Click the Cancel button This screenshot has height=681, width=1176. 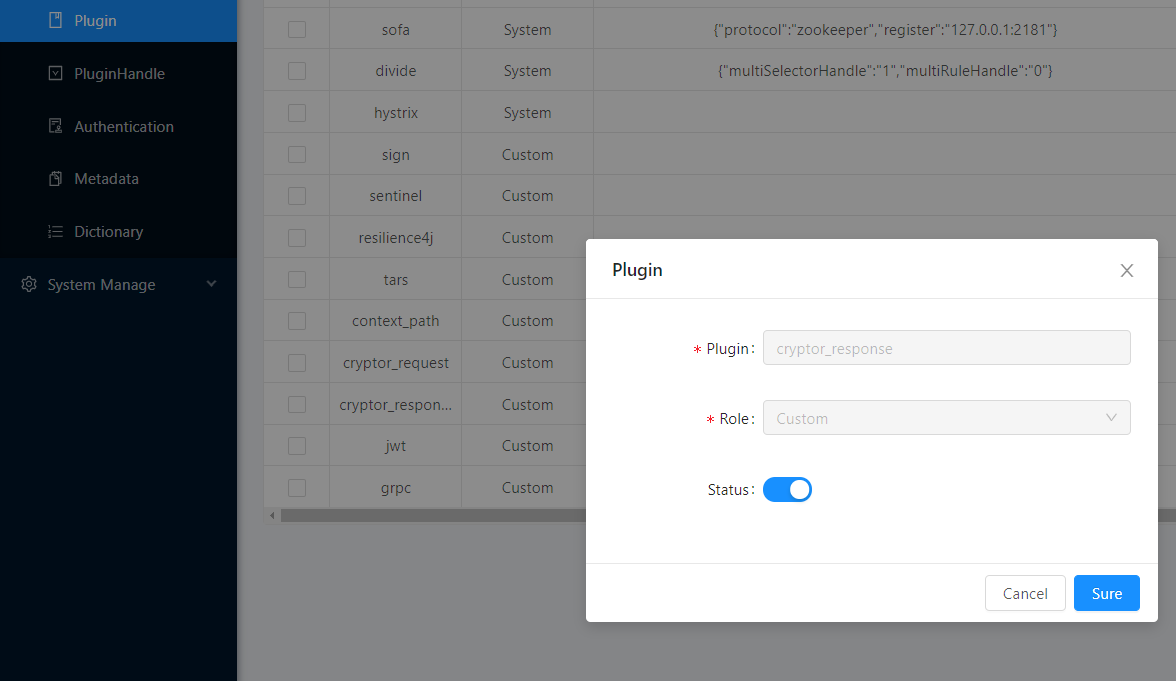coord(1025,593)
